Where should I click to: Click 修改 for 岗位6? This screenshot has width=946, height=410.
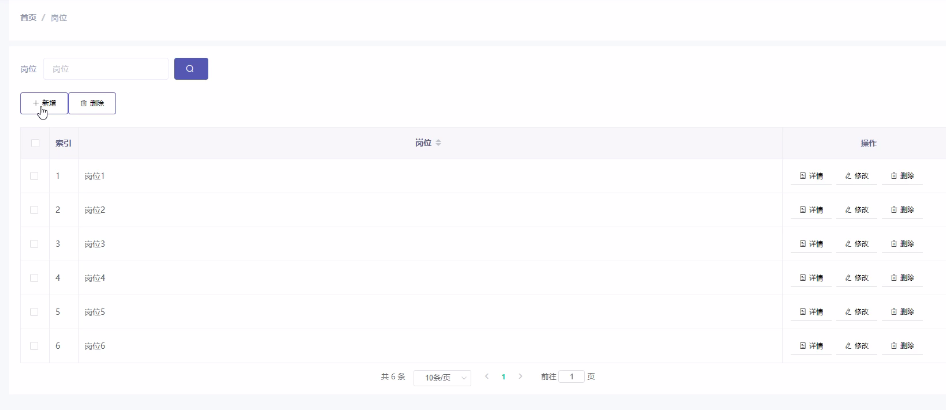tap(857, 345)
